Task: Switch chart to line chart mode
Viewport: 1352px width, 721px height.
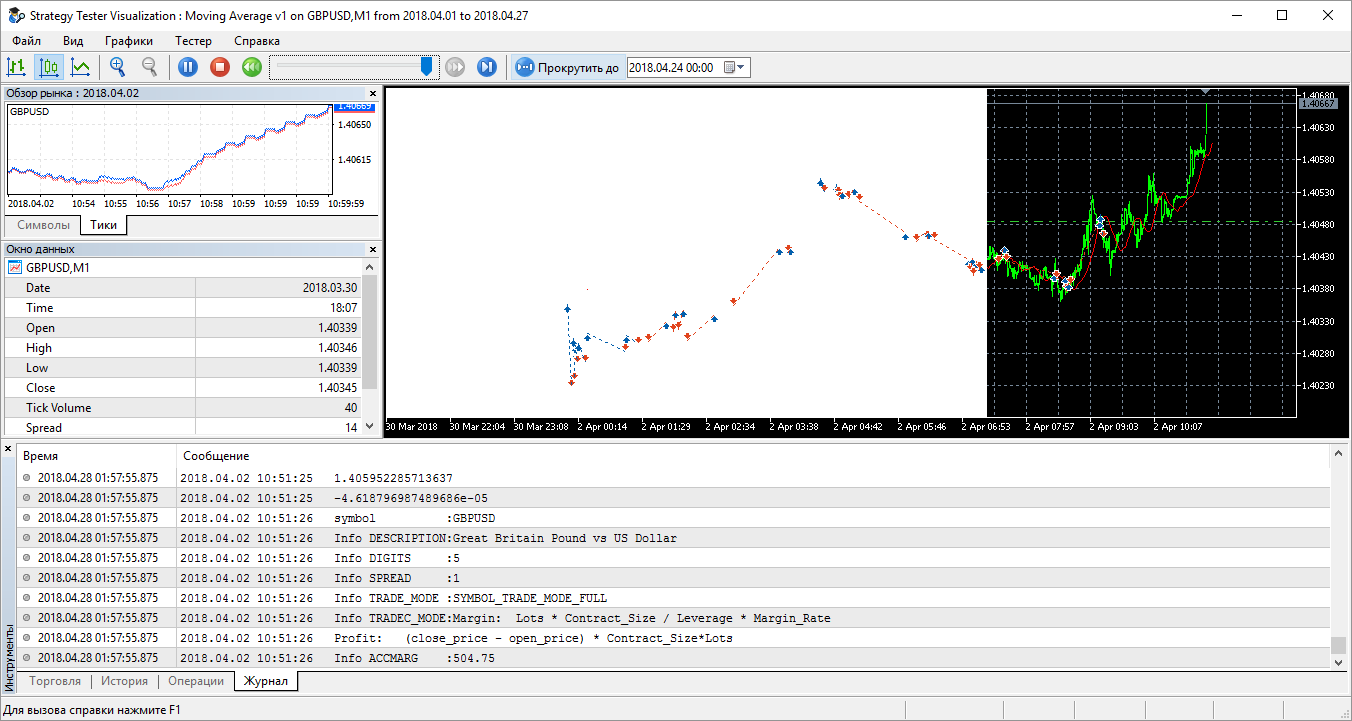Action: point(81,67)
